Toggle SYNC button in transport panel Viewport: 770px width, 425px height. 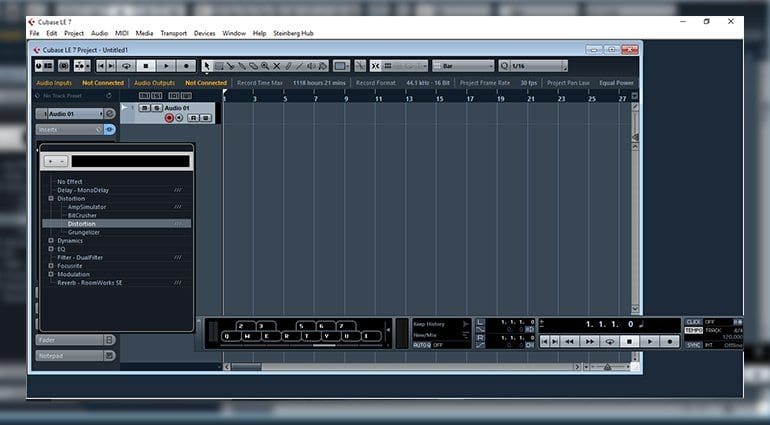(x=693, y=345)
